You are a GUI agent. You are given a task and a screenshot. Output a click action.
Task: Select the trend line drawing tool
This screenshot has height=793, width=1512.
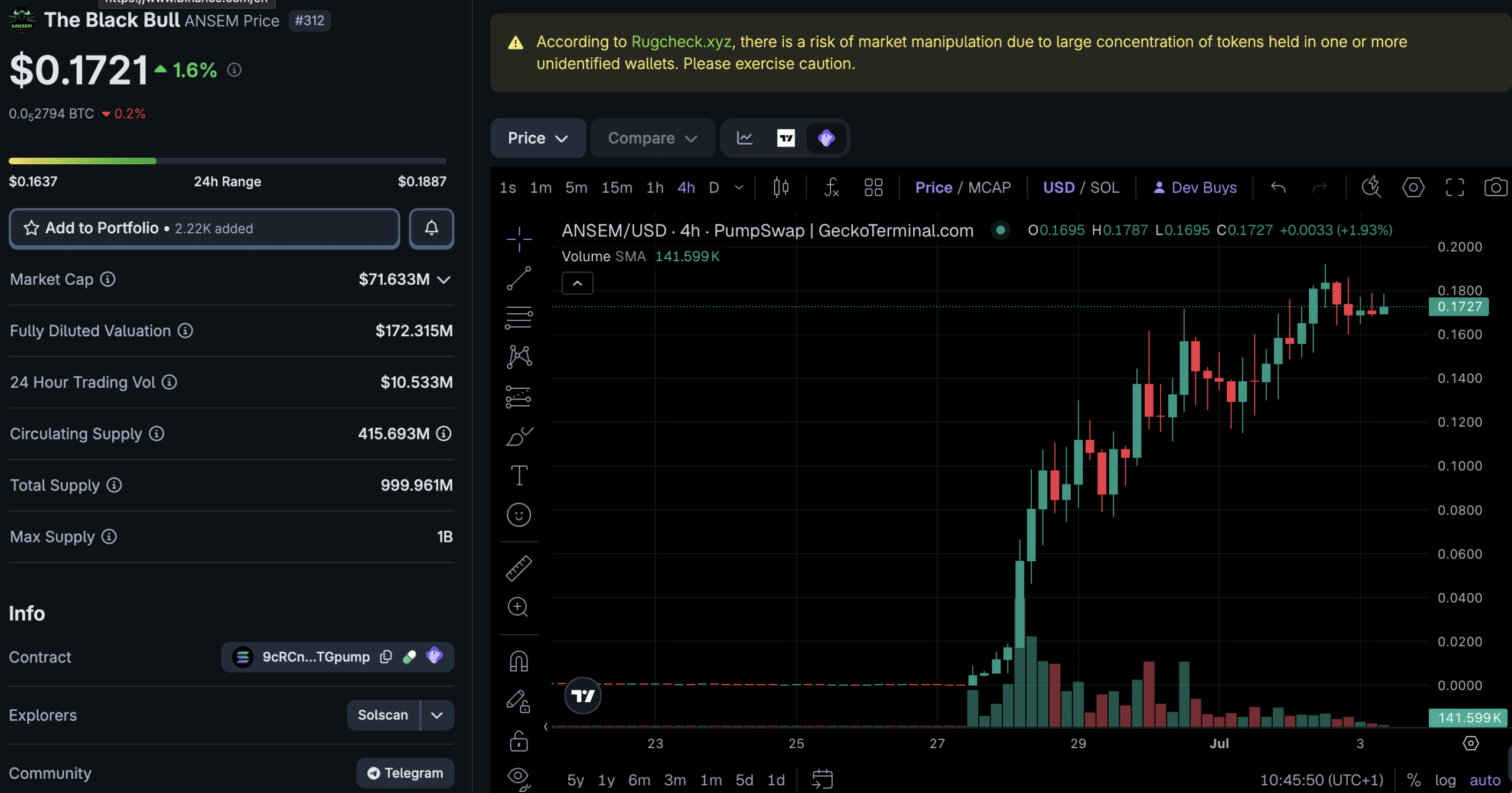(519, 278)
